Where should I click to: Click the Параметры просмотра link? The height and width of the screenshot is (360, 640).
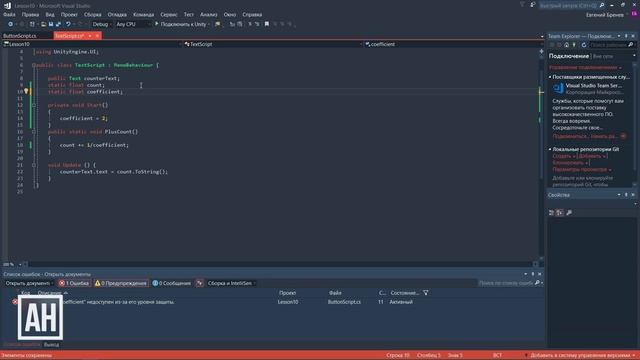tap(580, 169)
